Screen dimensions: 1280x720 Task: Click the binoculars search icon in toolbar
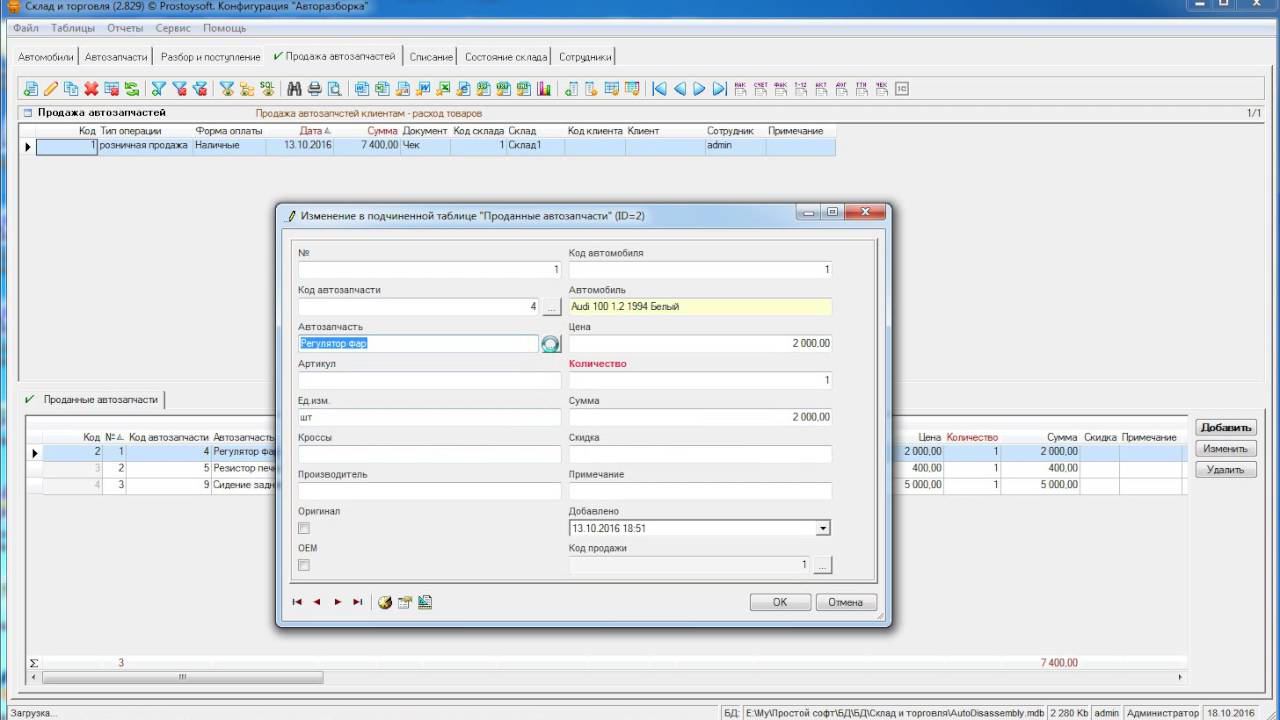pyautogui.click(x=294, y=89)
